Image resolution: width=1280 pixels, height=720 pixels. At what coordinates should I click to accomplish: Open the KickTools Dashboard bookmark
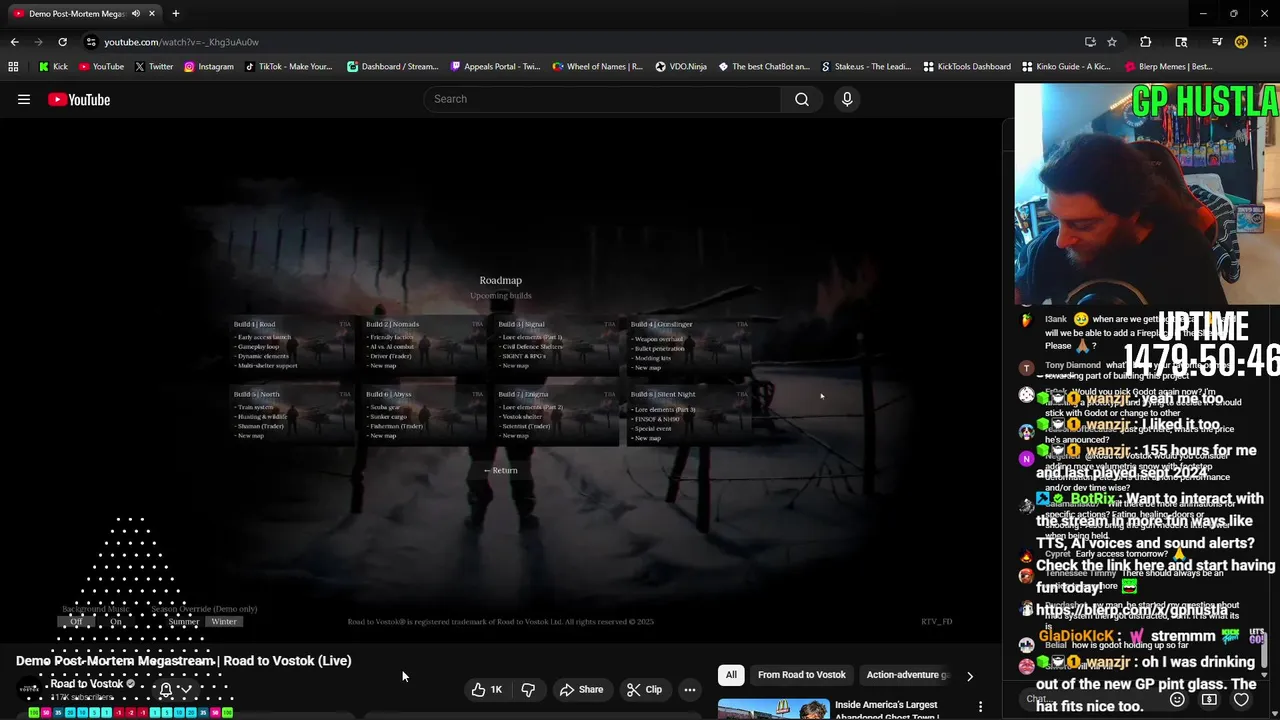[967, 67]
